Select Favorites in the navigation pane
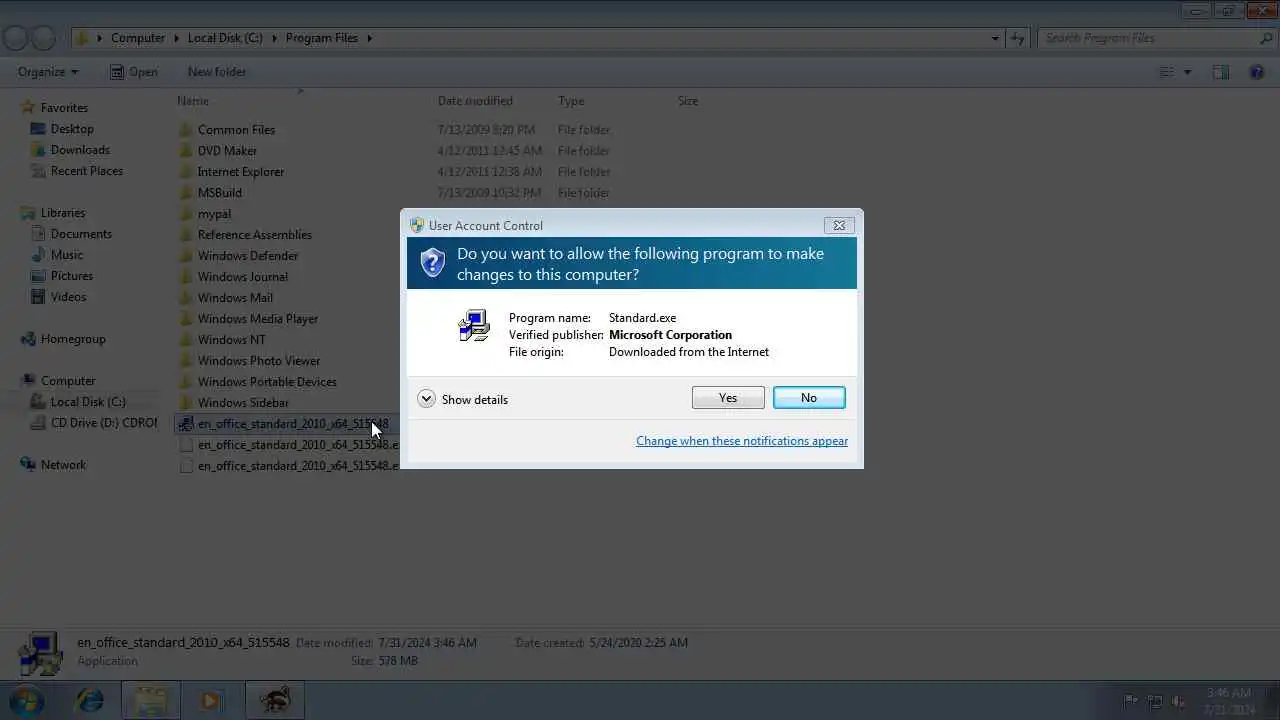 pos(64,108)
